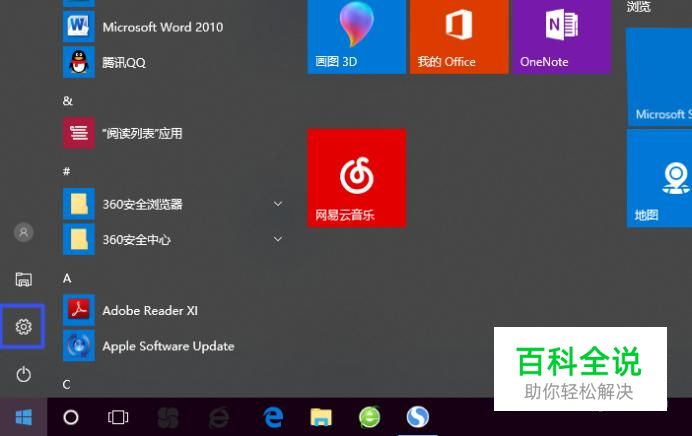Click the 360安全浏览器 folder icon
Viewport: 692px width, 436px height.
click(79, 204)
